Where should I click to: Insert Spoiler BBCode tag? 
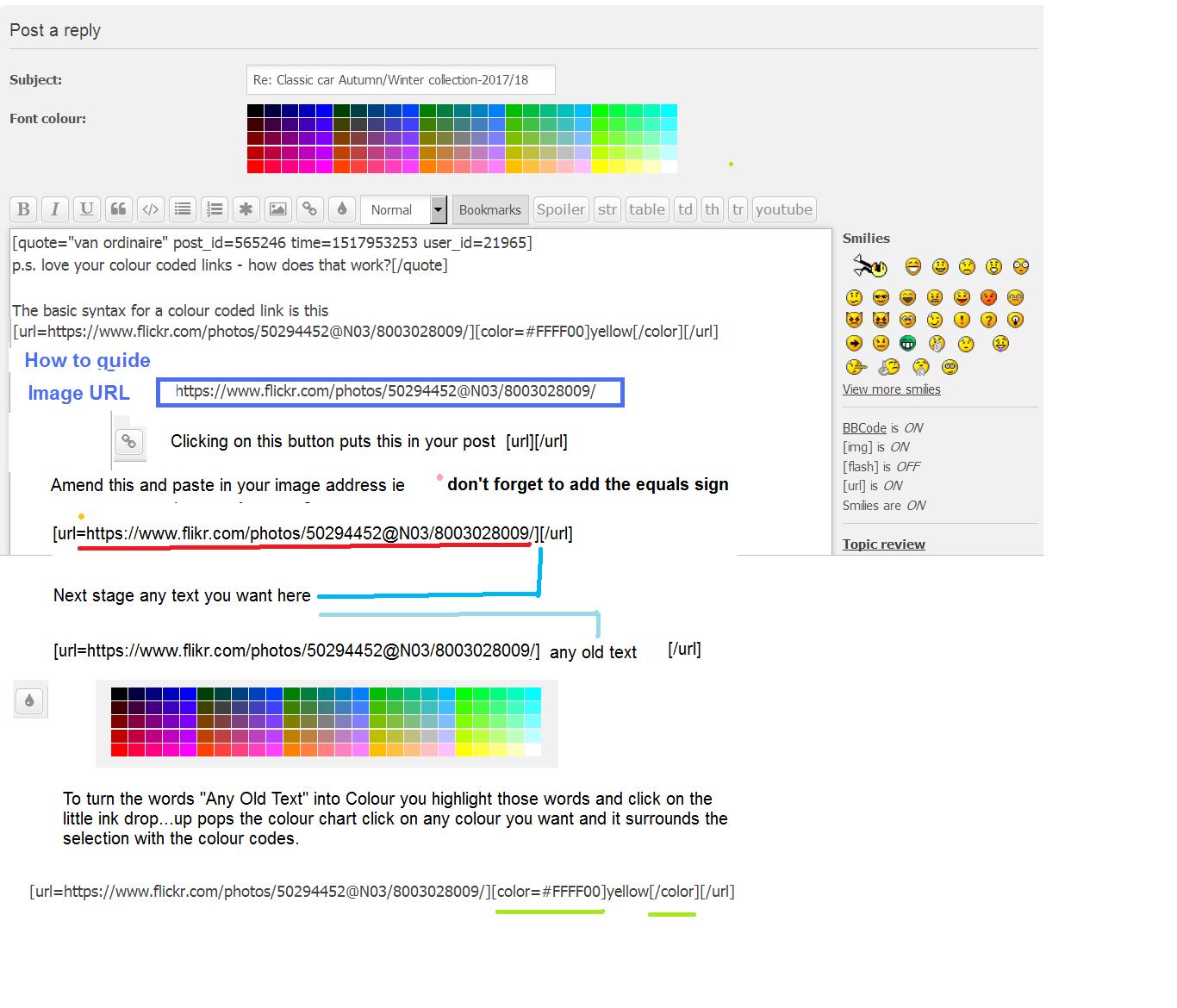click(x=561, y=209)
